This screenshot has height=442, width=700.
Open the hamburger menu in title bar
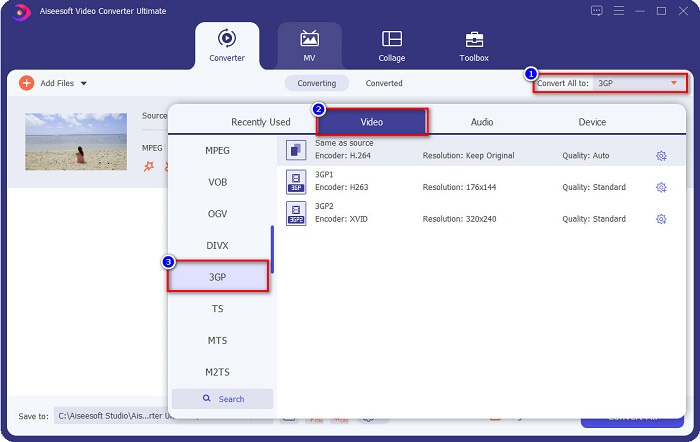619,11
